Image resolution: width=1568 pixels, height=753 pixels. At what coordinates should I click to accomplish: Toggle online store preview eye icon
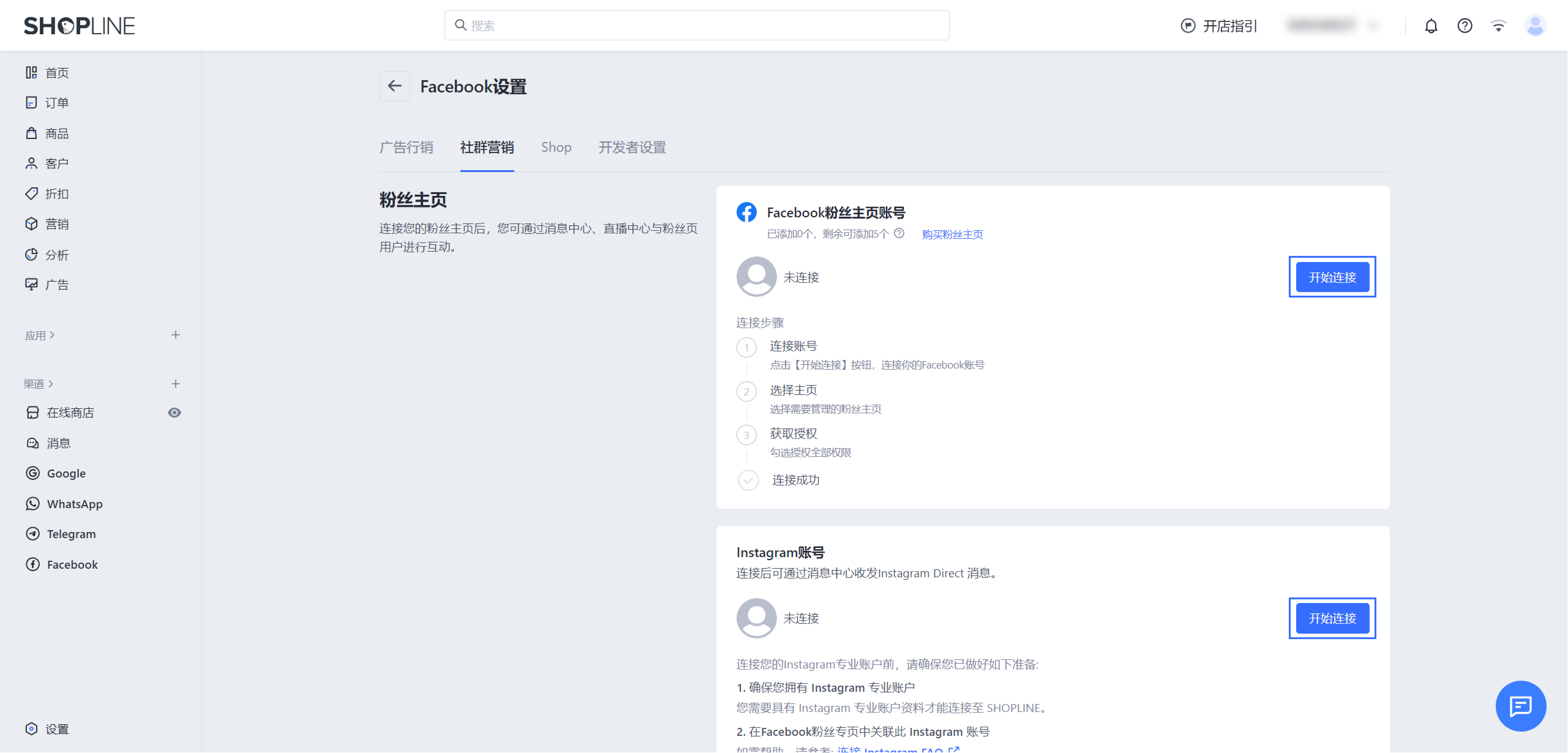pos(175,413)
